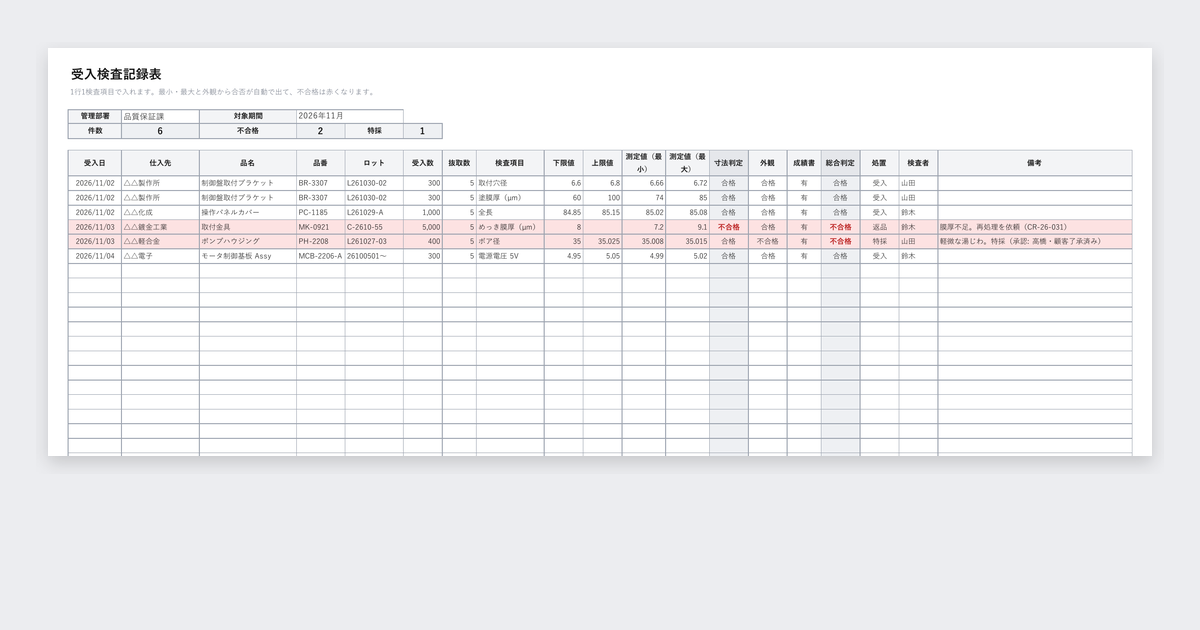1200x630 pixels.
Task: Click the 品質保証課 department cell
Action: (x=160, y=116)
